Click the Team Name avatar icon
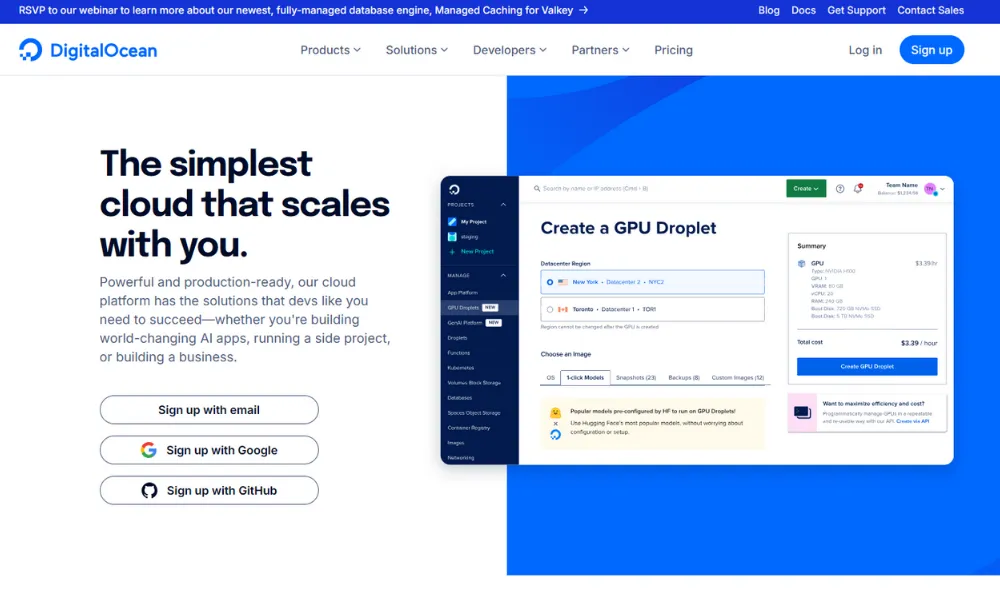Image resolution: width=1000 pixels, height=600 pixels. coord(929,188)
